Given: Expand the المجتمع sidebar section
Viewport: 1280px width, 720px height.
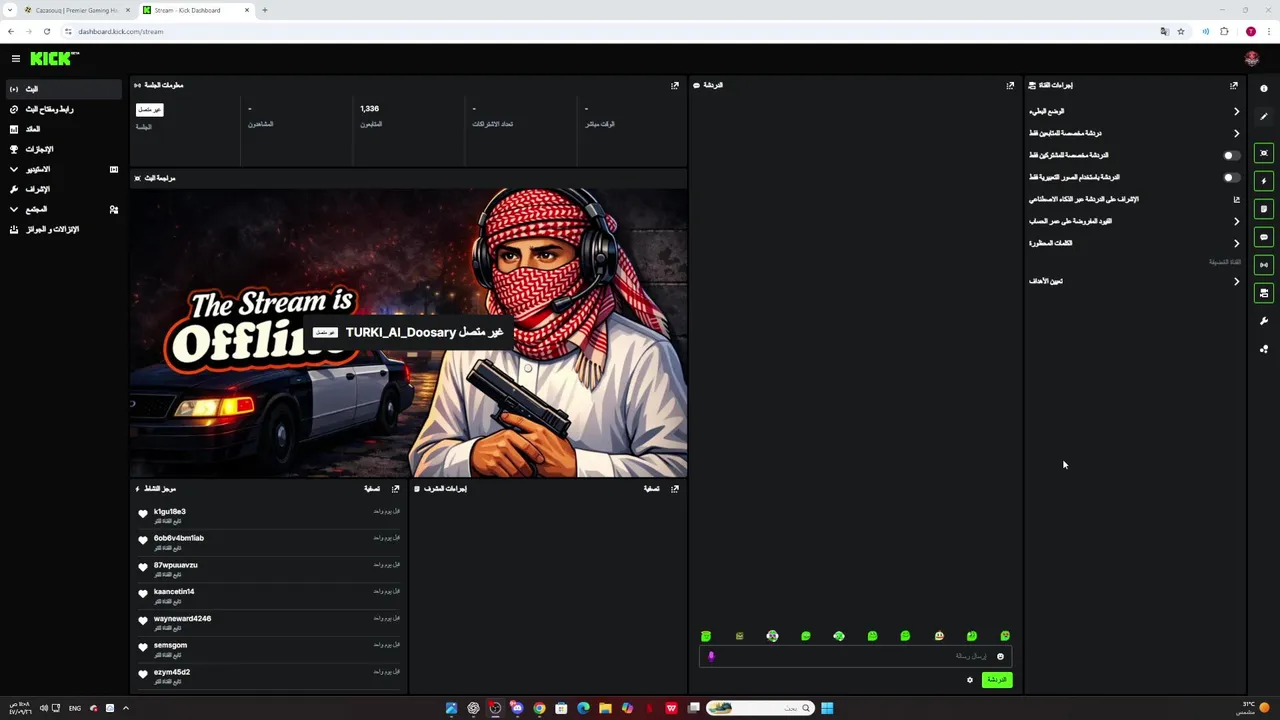Looking at the screenshot, I should (x=14, y=209).
